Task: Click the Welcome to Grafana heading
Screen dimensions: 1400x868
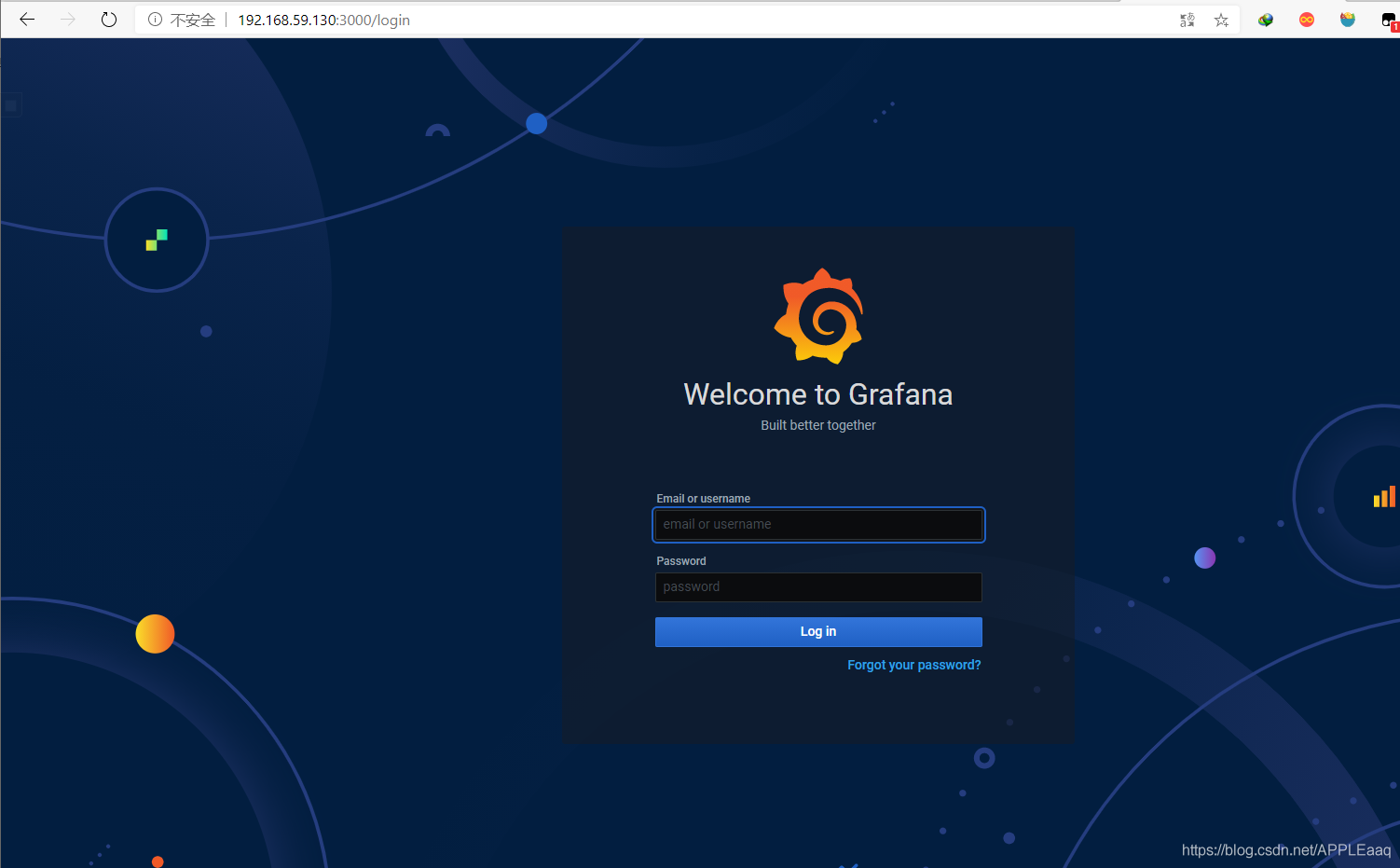Action: click(x=818, y=394)
